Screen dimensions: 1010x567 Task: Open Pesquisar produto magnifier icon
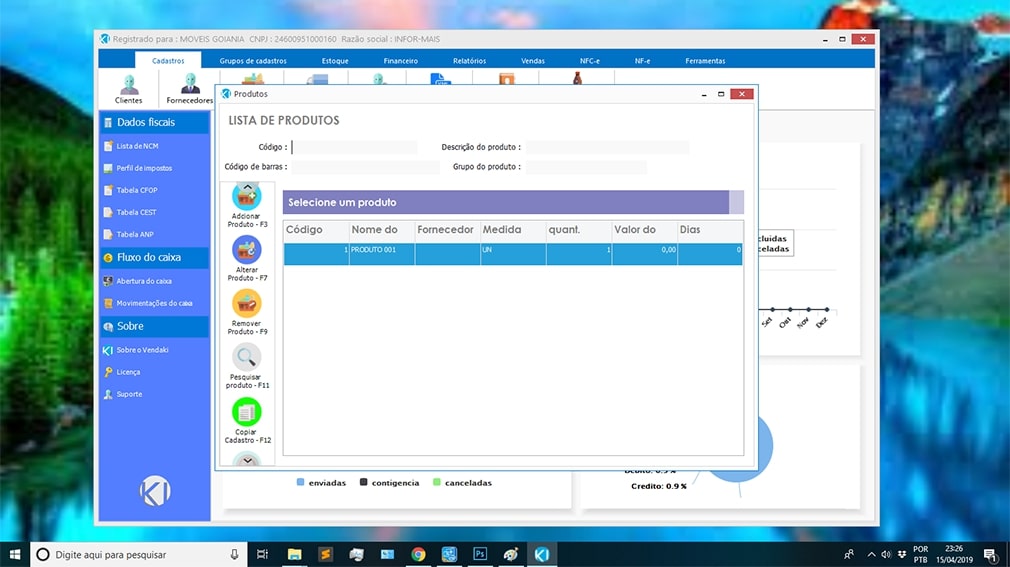coord(246,357)
